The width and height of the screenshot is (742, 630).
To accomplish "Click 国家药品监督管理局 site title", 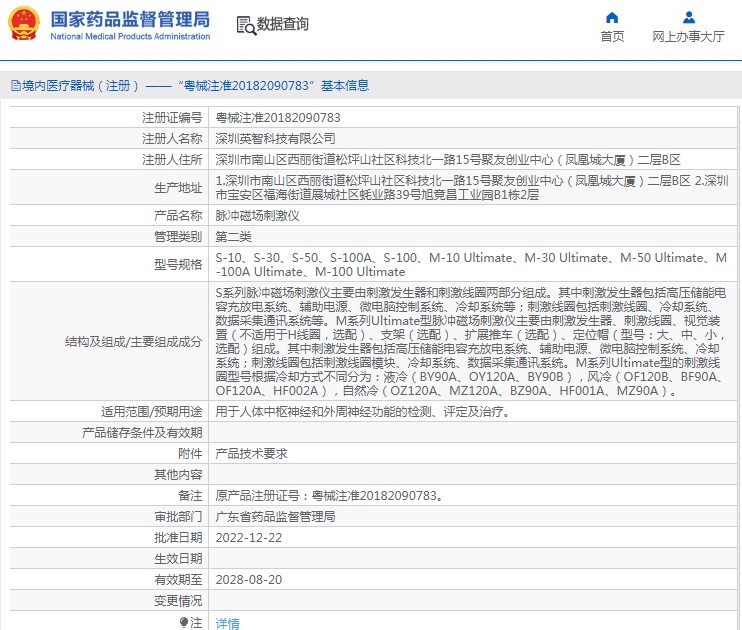I will pos(131,19).
